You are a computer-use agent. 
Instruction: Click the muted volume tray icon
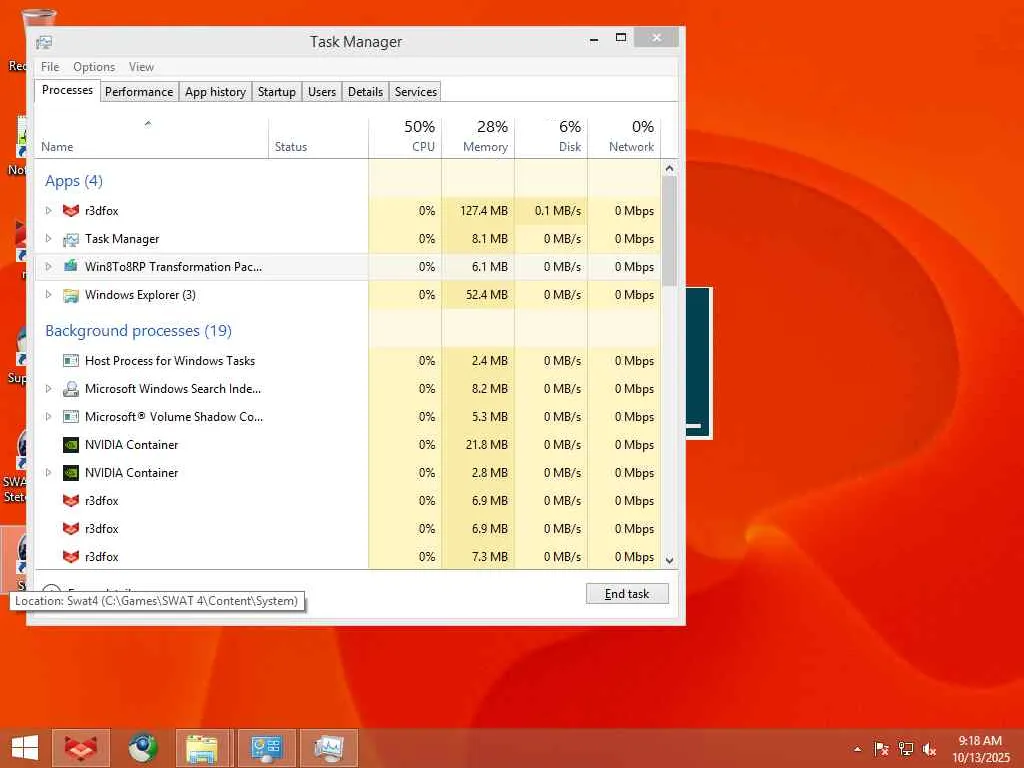[930, 749]
